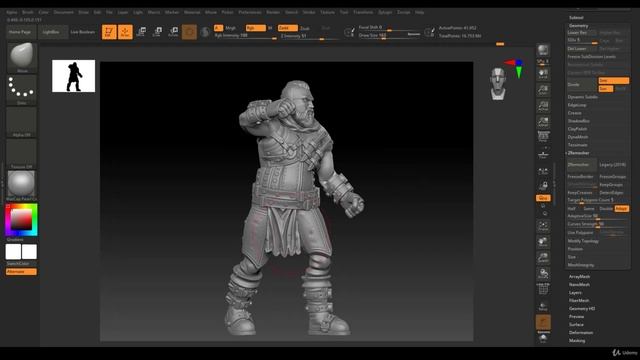This screenshot has height=360, width=640.
Task: Toggle the Solo icon at shelf bottom
Action: (543, 338)
